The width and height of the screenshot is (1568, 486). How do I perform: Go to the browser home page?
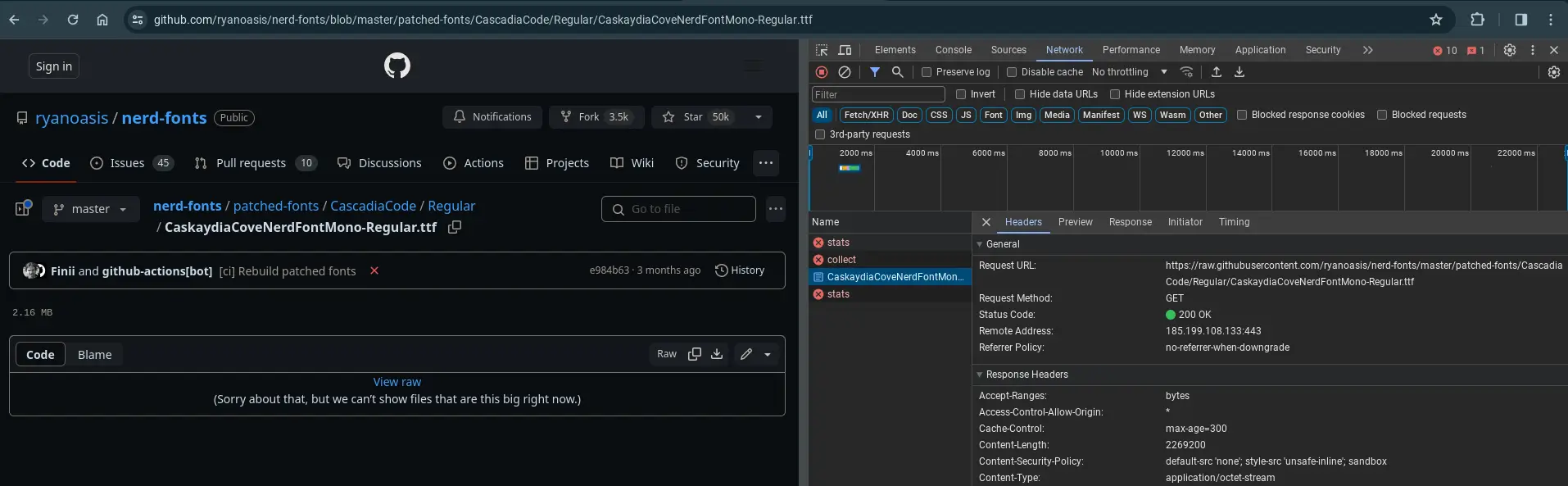(x=102, y=20)
